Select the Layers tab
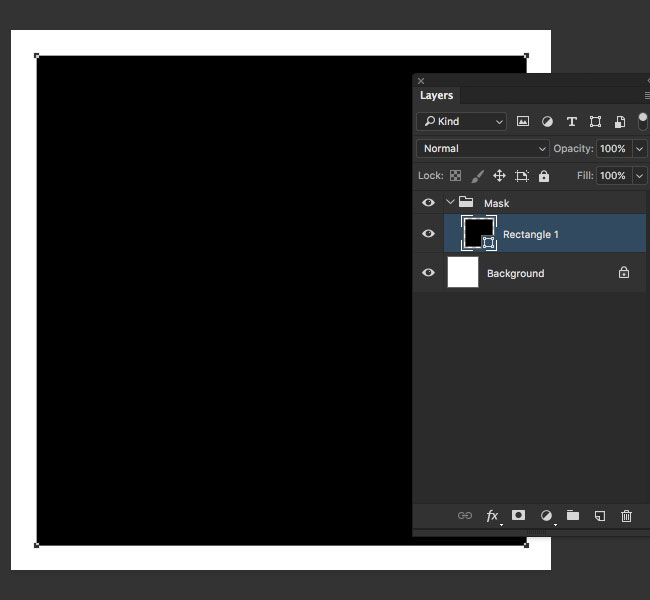The image size is (650, 600). [437, 95]
